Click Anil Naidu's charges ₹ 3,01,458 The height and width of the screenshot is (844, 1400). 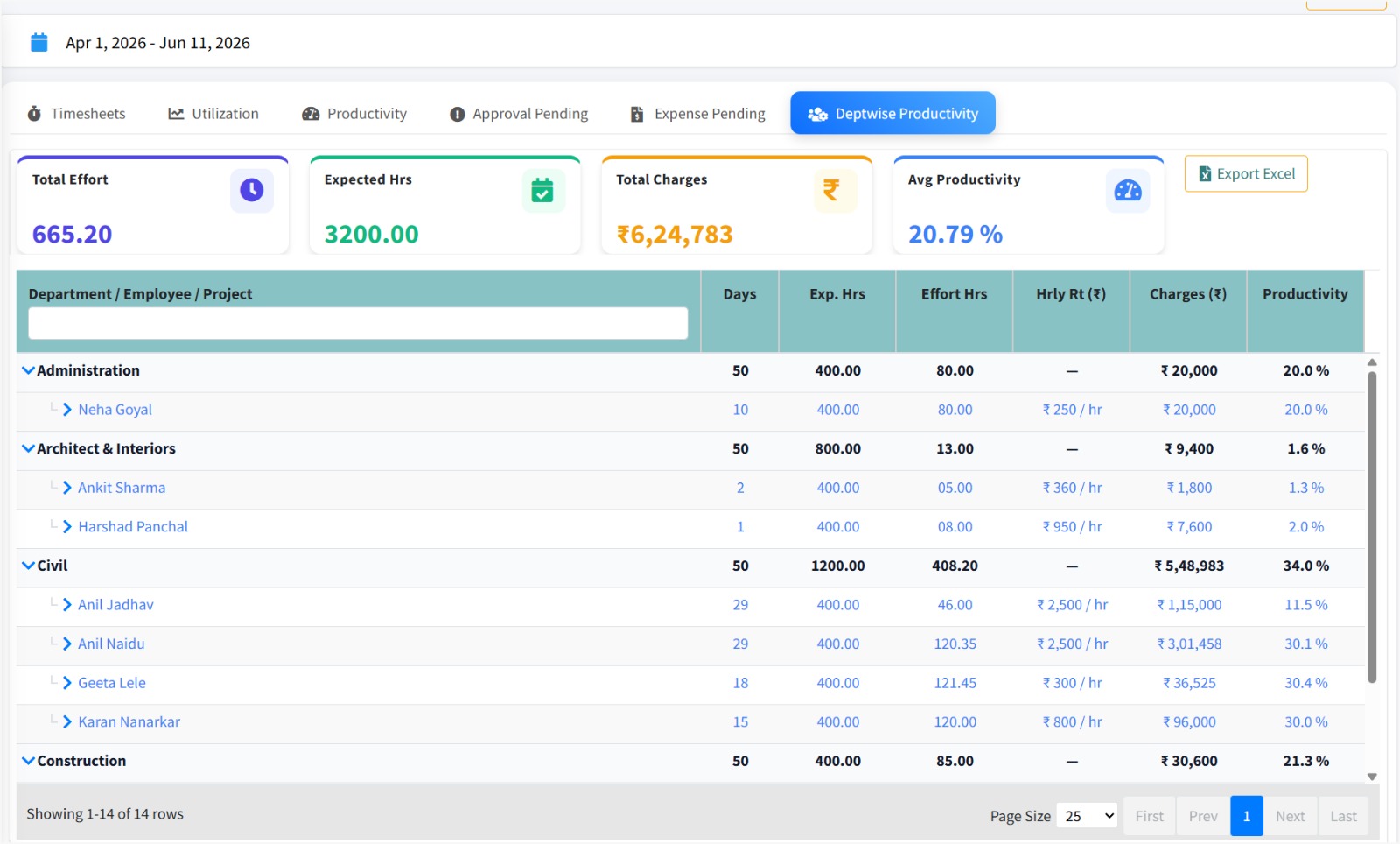point(1189,644)
